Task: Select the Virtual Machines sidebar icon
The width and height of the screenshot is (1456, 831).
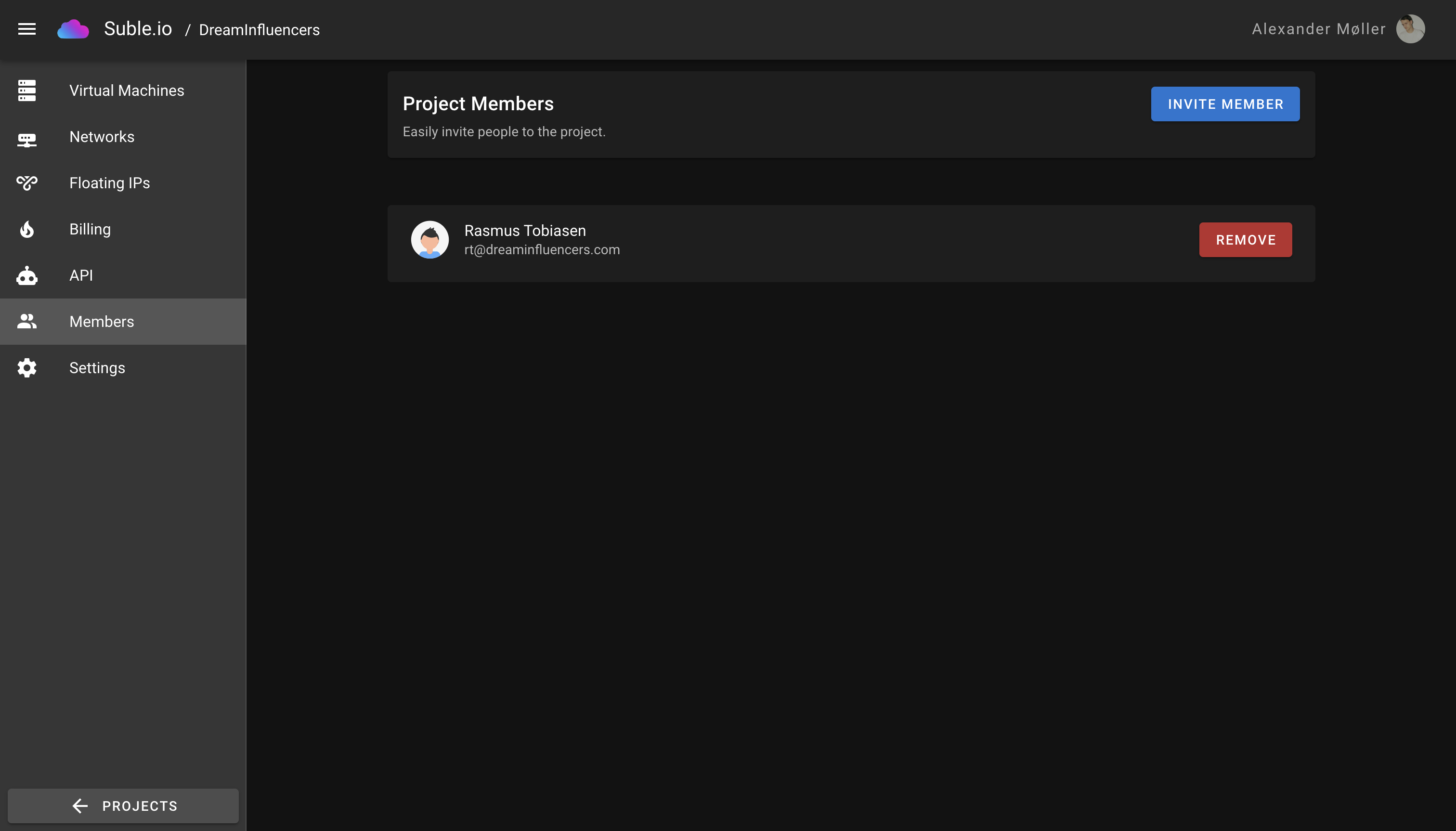Action: pos(27,90)
